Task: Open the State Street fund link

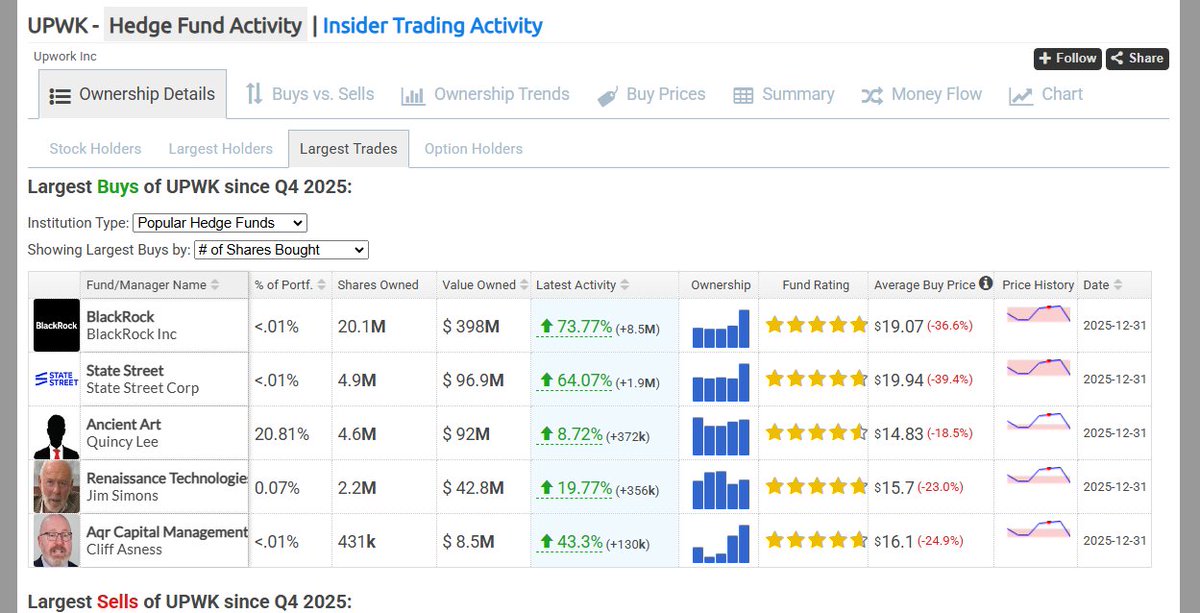Action: click(125, 371)
